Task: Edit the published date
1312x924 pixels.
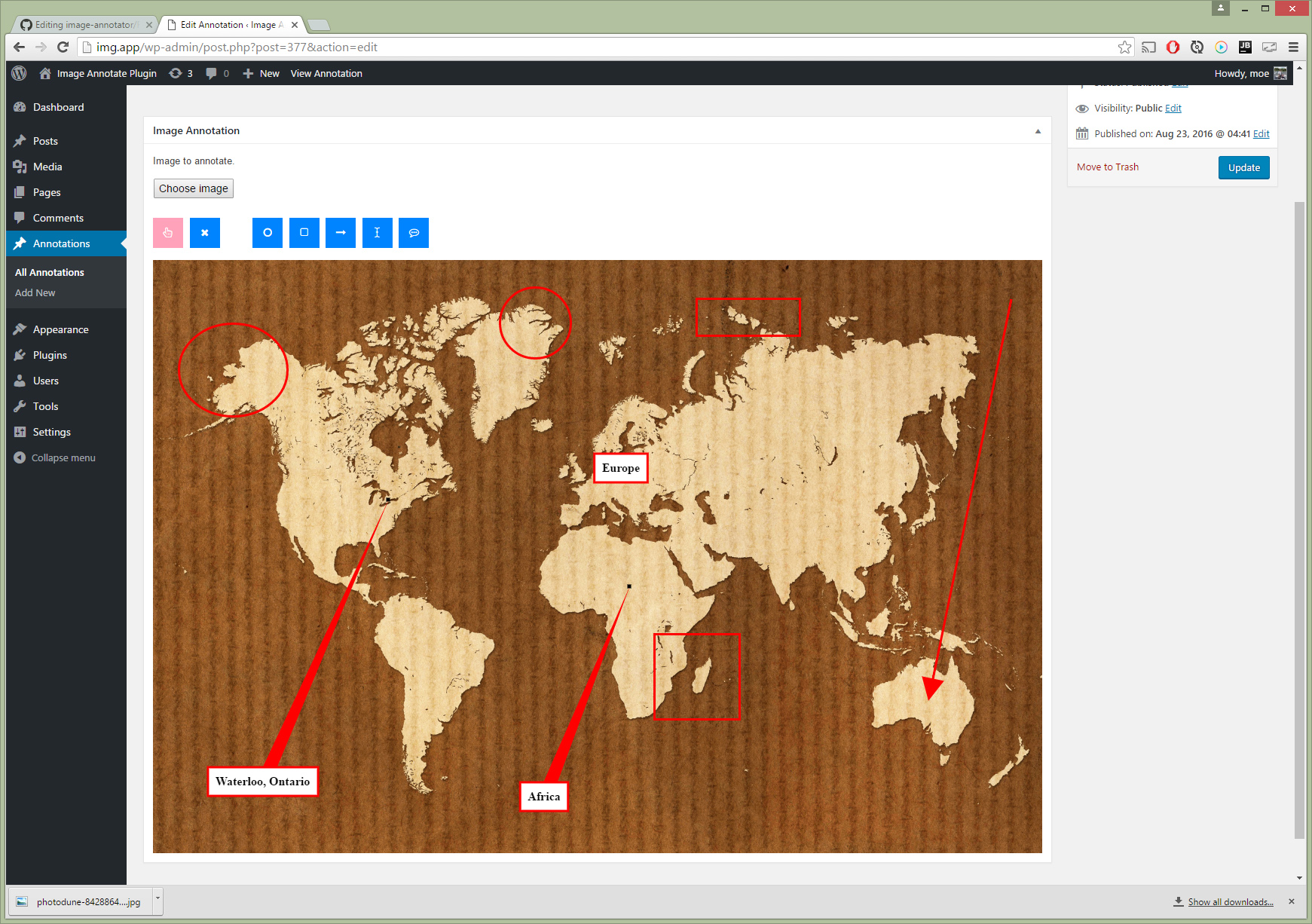Action: point(1262,134)
